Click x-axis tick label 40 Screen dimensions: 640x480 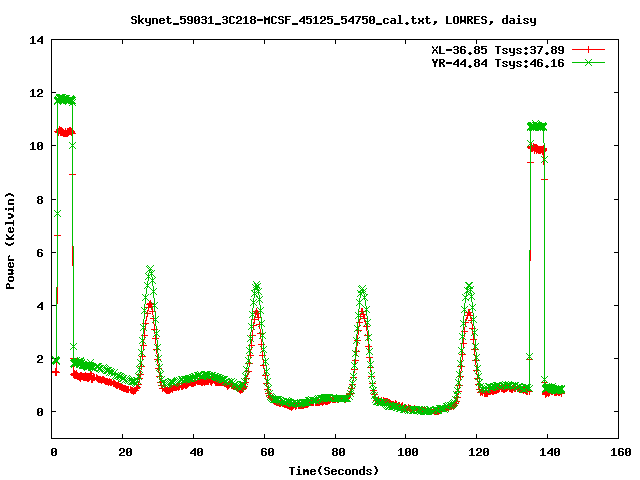click(x=196, y=452)
